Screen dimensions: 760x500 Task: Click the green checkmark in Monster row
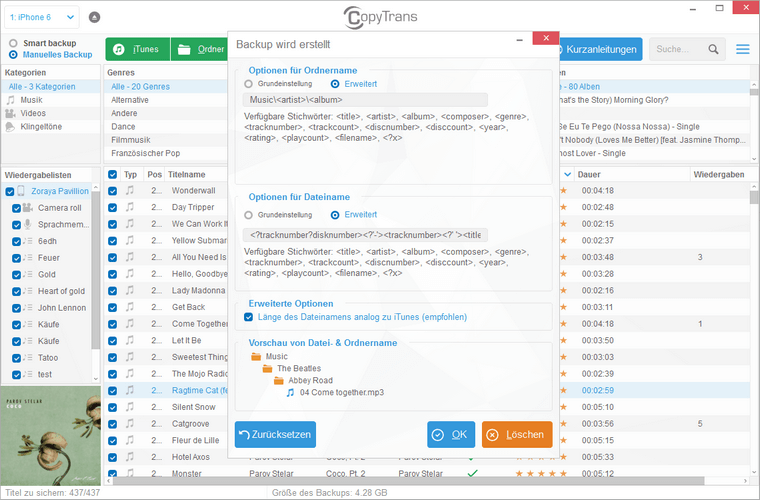coord(473,473)
